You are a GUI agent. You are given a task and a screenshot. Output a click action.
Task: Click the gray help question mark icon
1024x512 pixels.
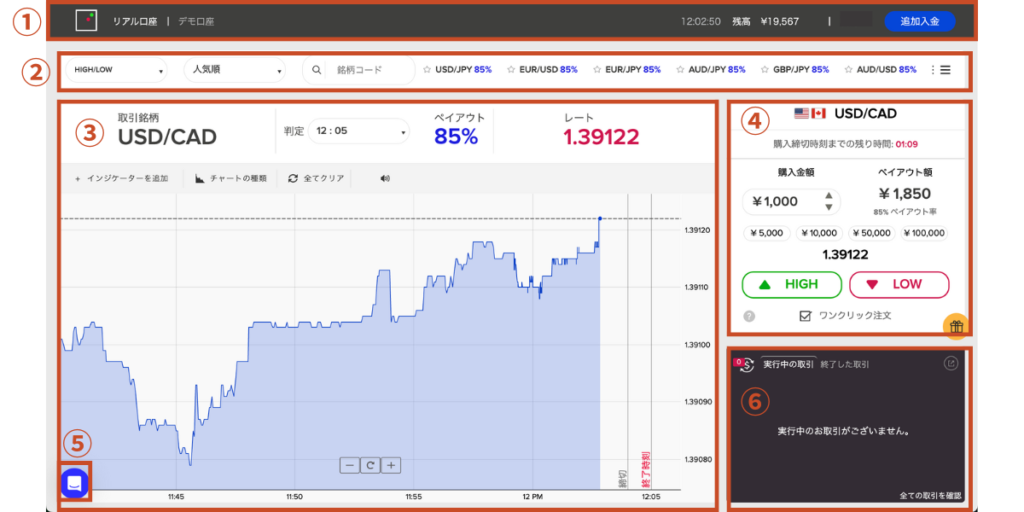pos(750,316)
